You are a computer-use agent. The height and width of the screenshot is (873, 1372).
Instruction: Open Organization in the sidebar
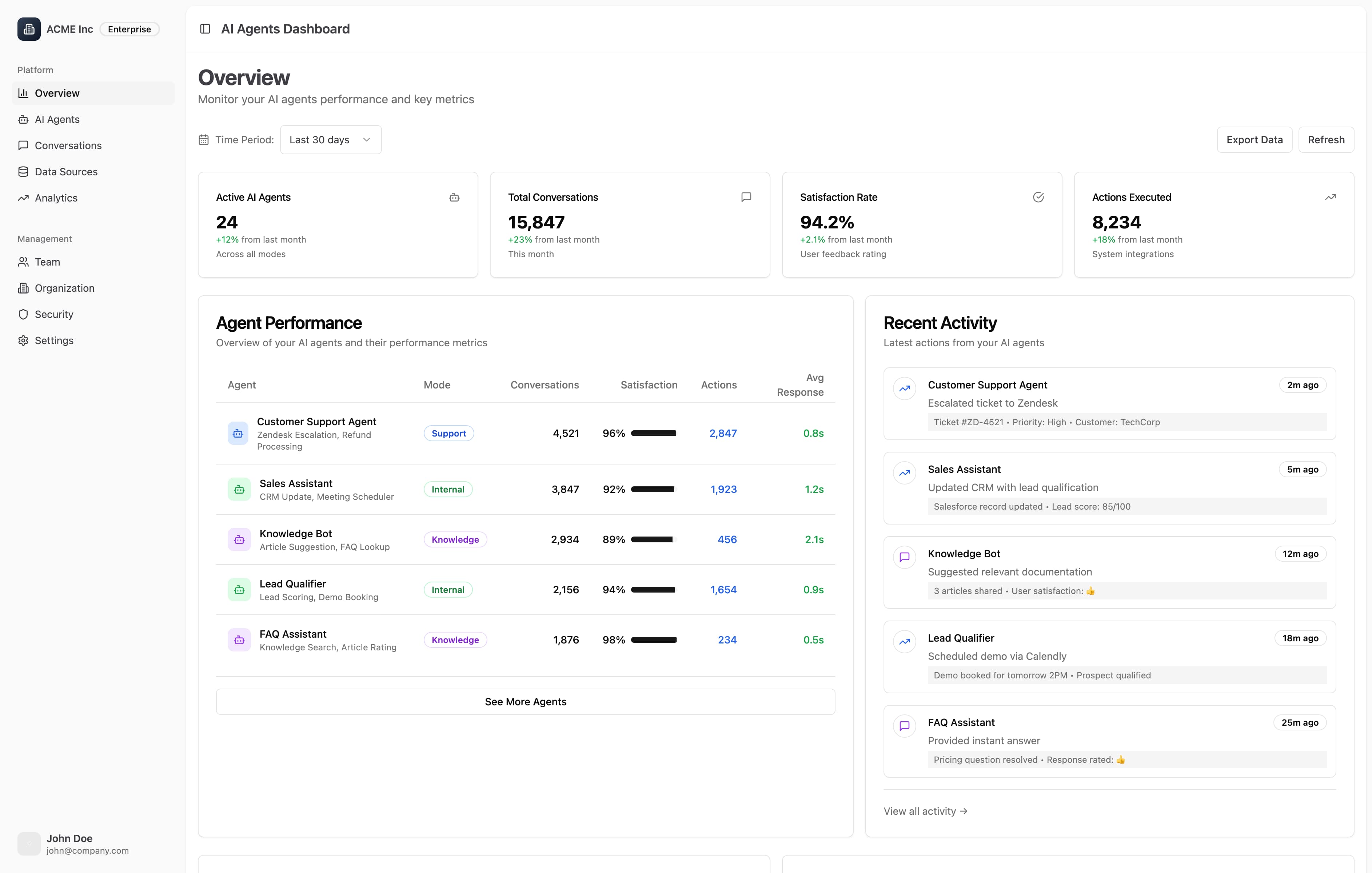(93, 288)
